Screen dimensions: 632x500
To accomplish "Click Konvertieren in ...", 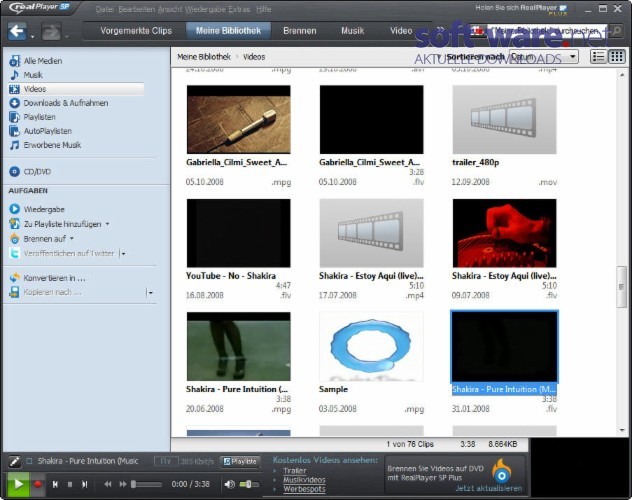I will point(54,278).
